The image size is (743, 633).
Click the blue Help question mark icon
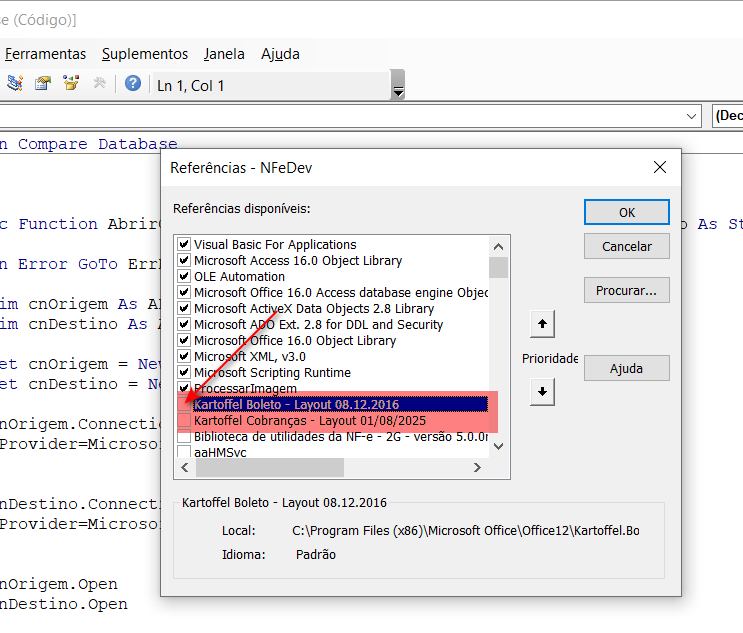(x=132, y=84)
